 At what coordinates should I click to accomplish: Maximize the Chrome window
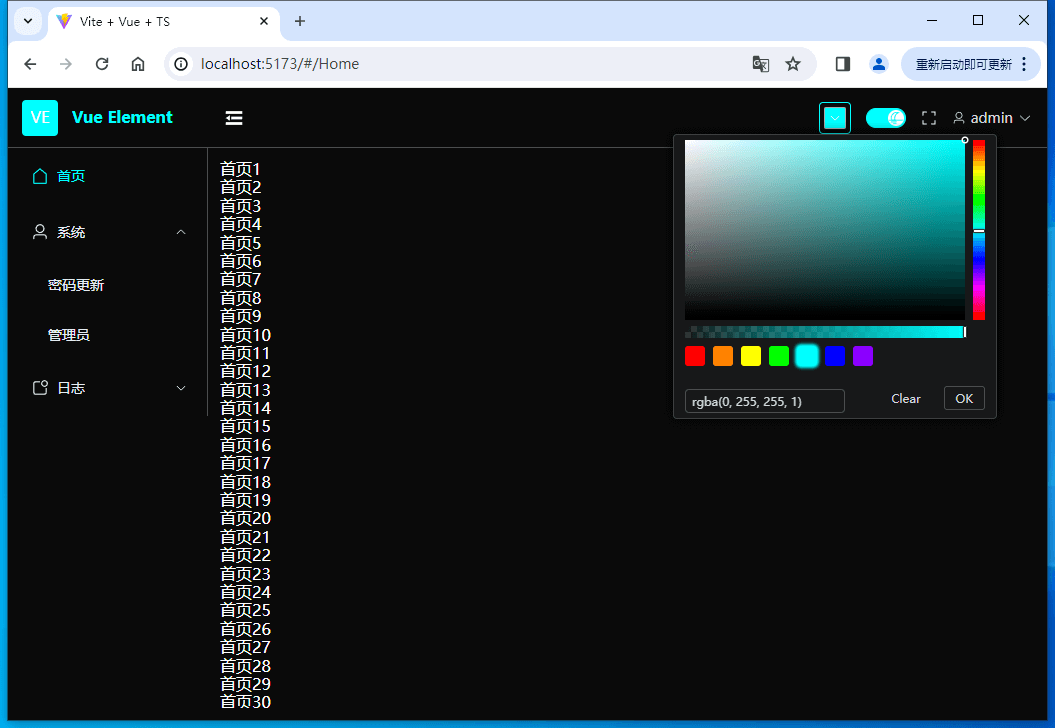978,21
